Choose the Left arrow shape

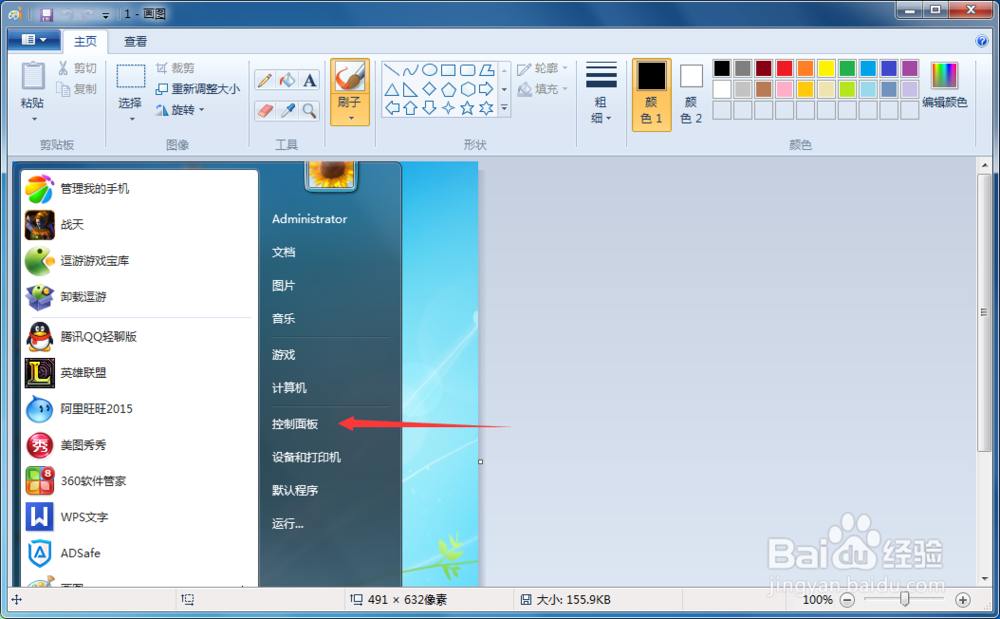click(x=392, y=108)
